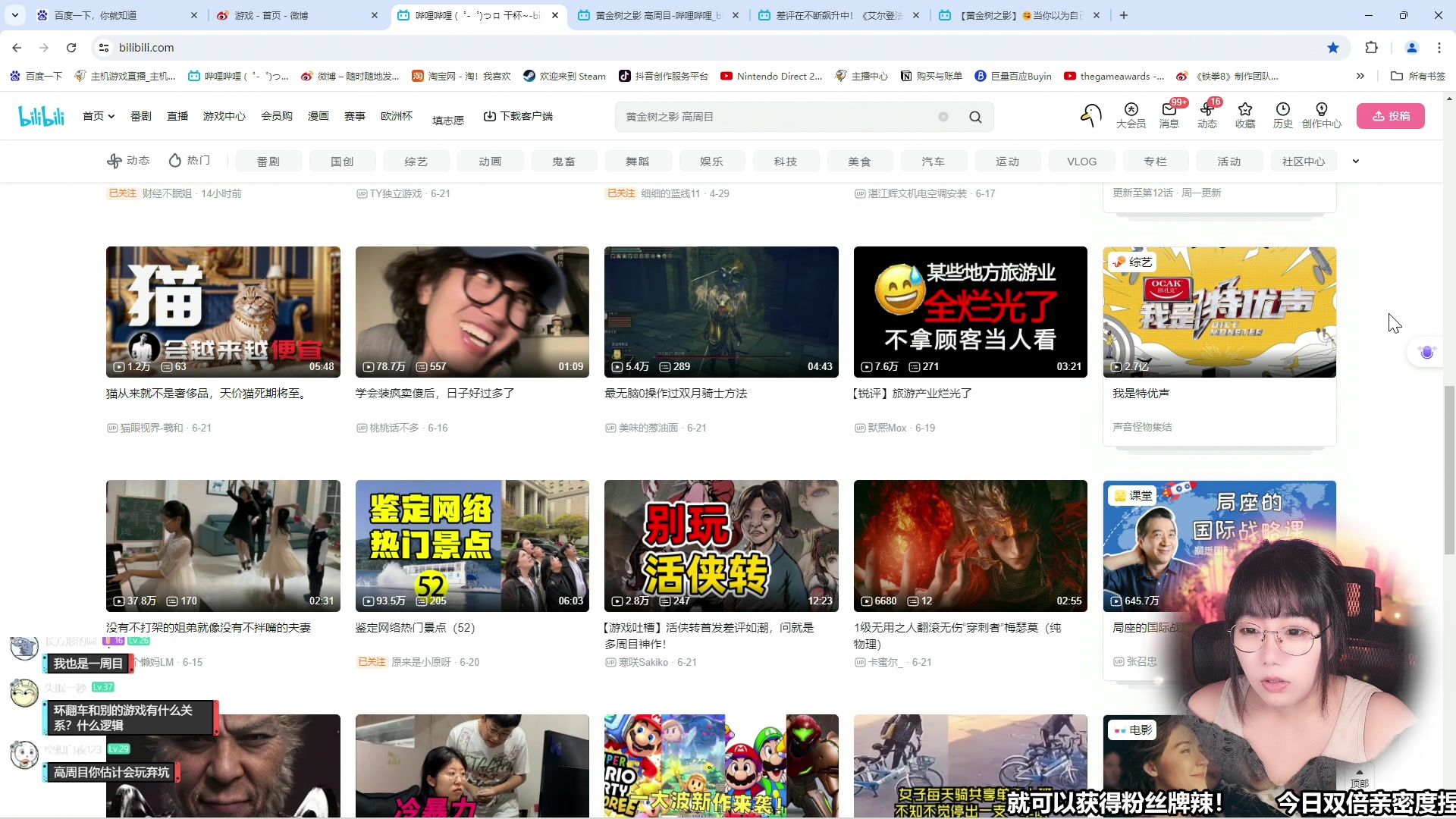This screenshot has width=1456, height=819.
Task: Toggle the bookmark star in the address bar
Action: (1333, 47)
